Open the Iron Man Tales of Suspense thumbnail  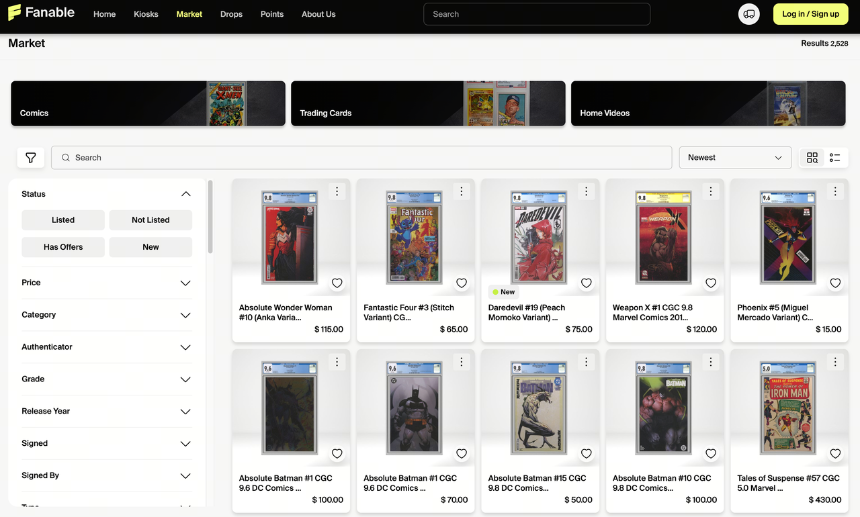[788, 407]
